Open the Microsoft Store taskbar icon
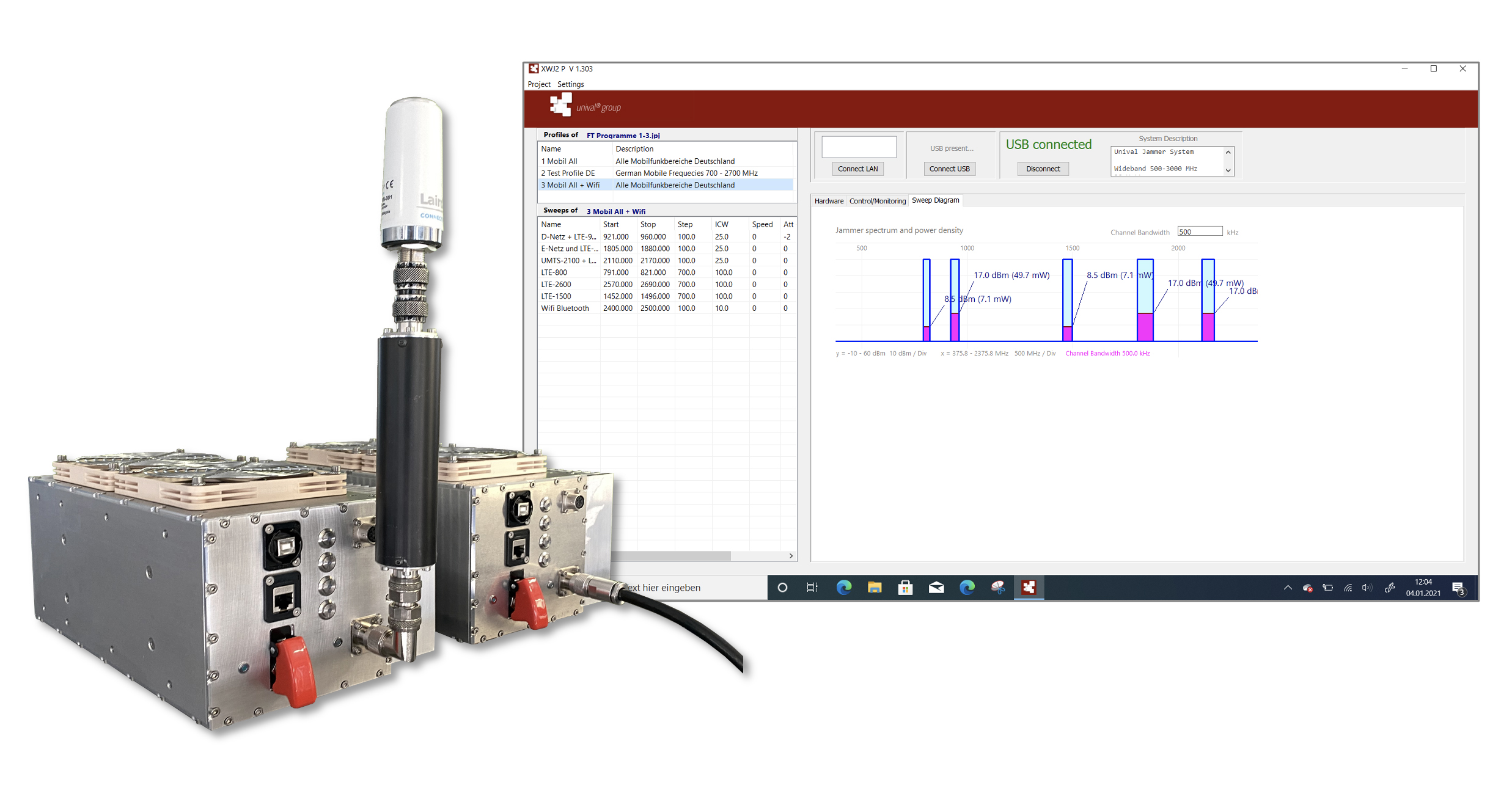This screenshot has height=799, width=1512. [x=905, y=588]
